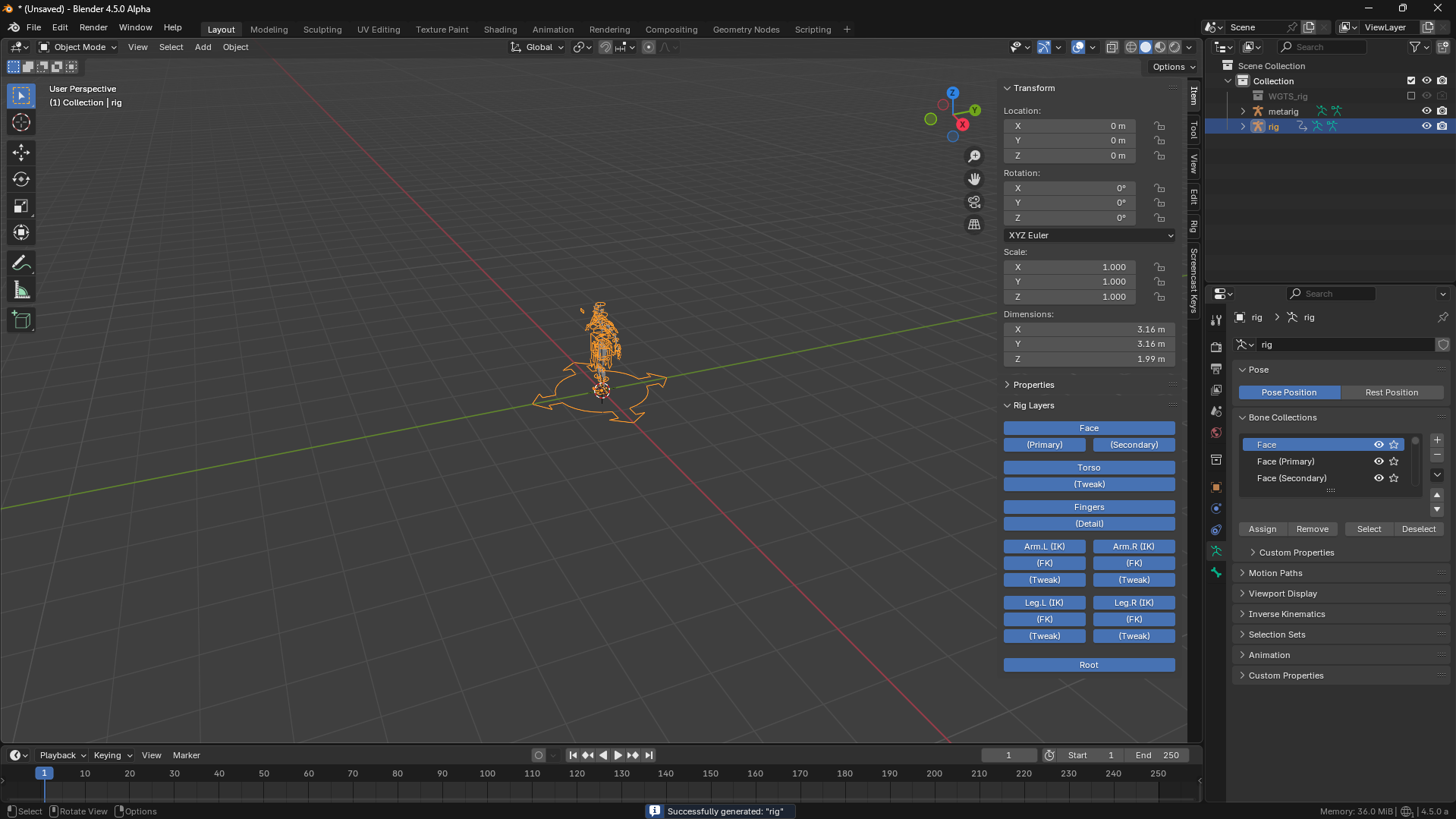Toggle the Torso rig layer button
The height and width of the screenshot is (819, 1456).
click(x=1089, y=468)
